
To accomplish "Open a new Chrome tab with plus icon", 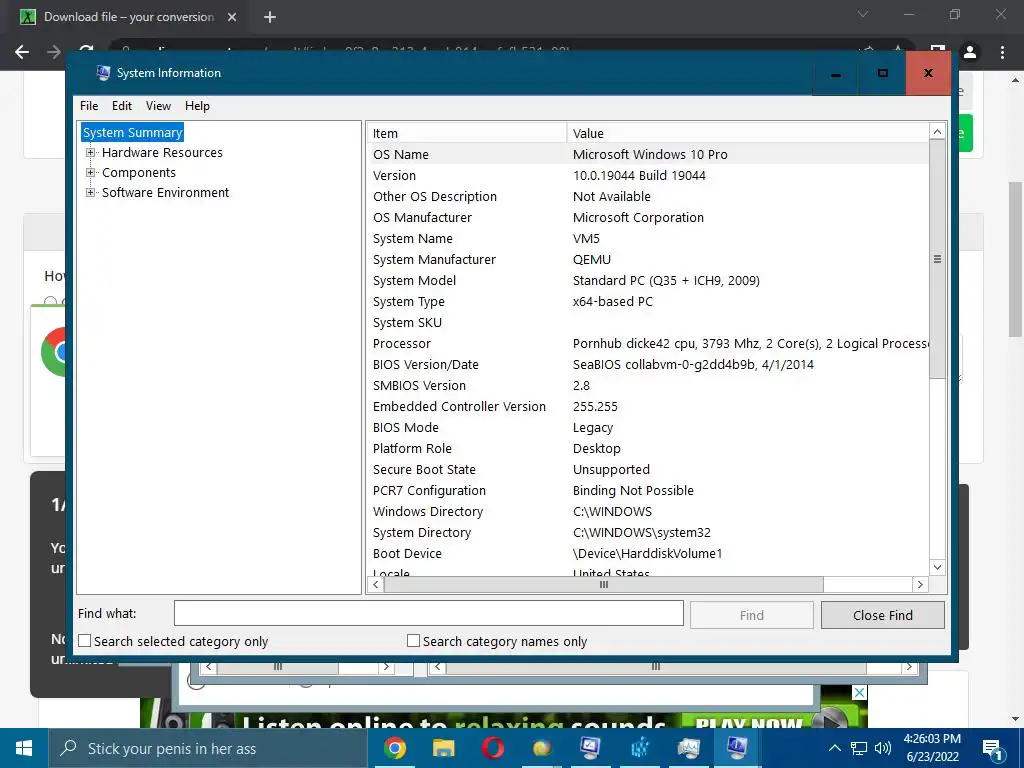I will pos(270,17).
